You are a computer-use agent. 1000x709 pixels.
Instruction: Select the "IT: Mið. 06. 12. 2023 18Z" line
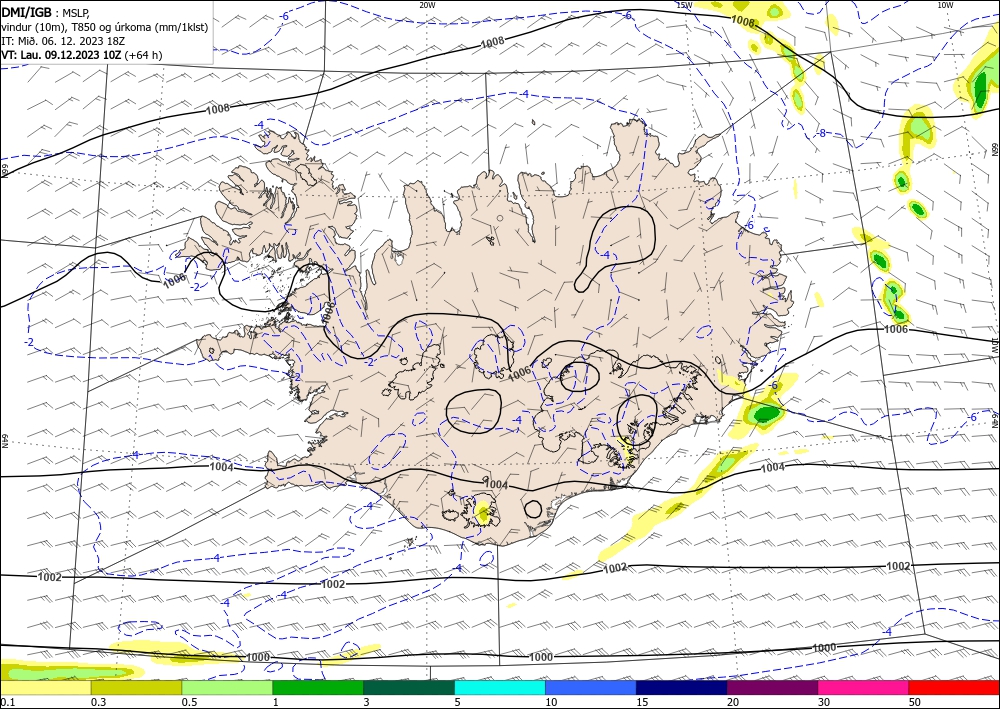(x=63, y=40)
